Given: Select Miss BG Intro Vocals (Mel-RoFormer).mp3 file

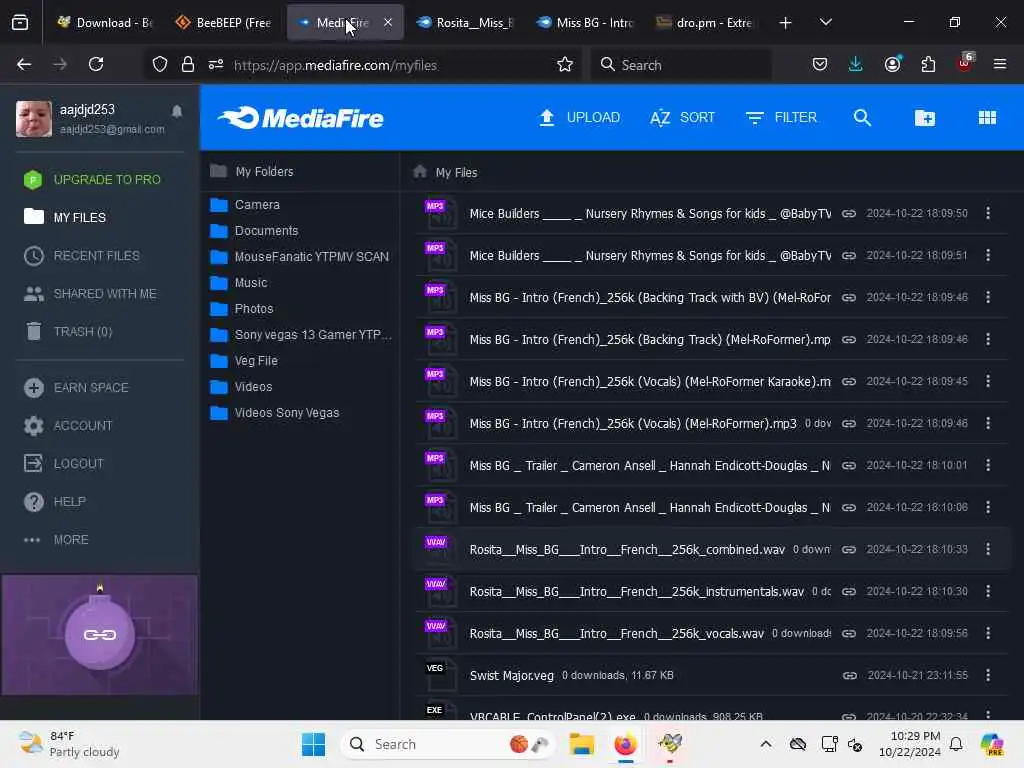Looking at the screenshot, I should 632,424.
